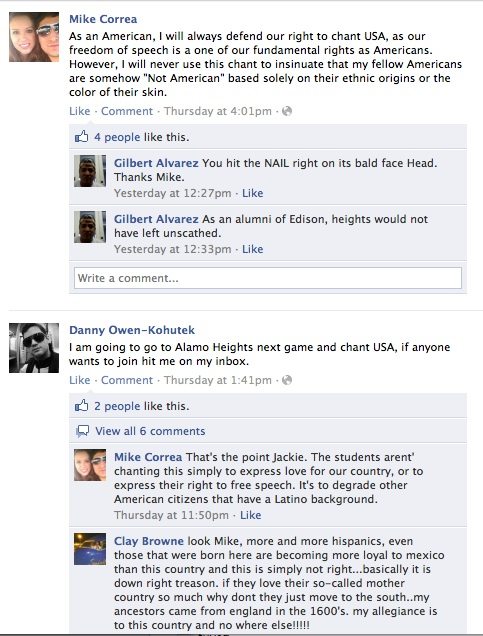
Task: Open the 4 people who like this
Action: click(117, 137)
